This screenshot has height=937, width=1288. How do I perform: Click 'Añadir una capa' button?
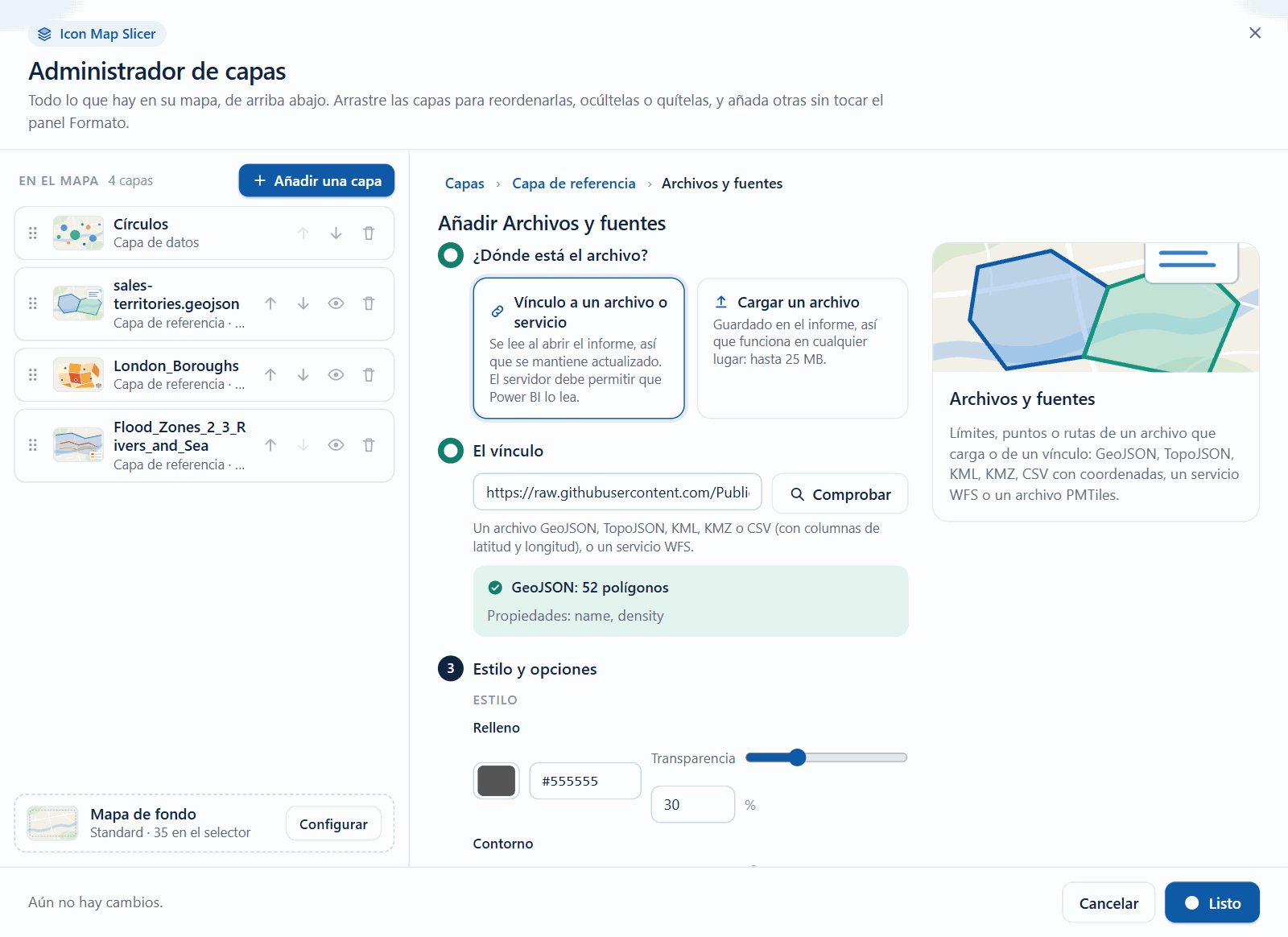tap(316, 180)
